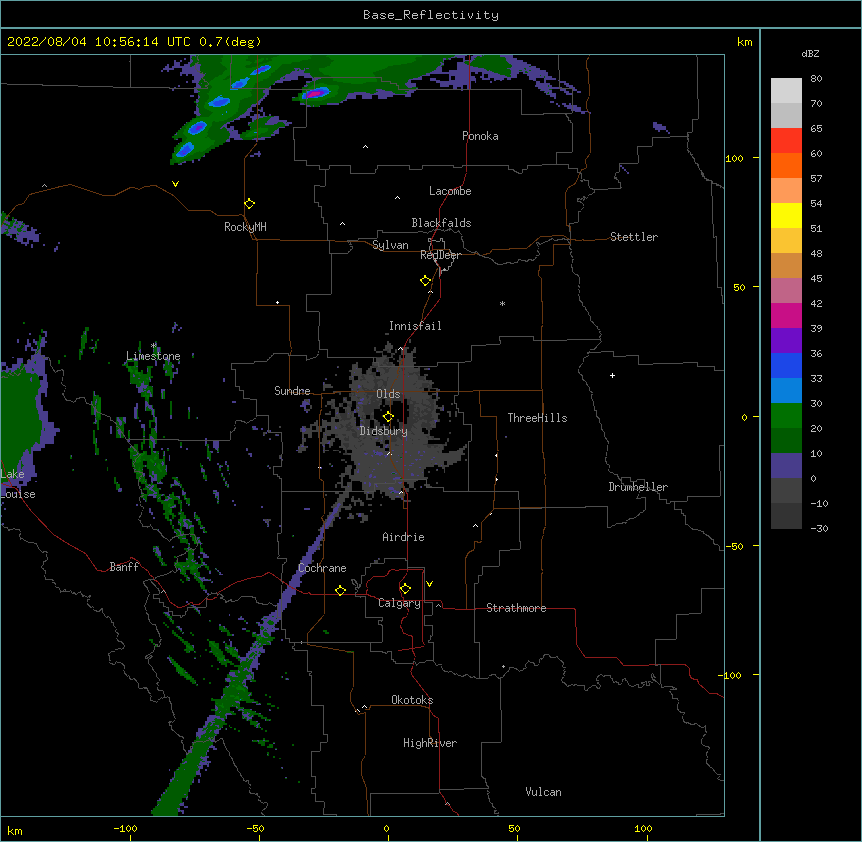Screen dimensions: 862x842
Task: Select the Innisfail town label
Action: (415, 326)
